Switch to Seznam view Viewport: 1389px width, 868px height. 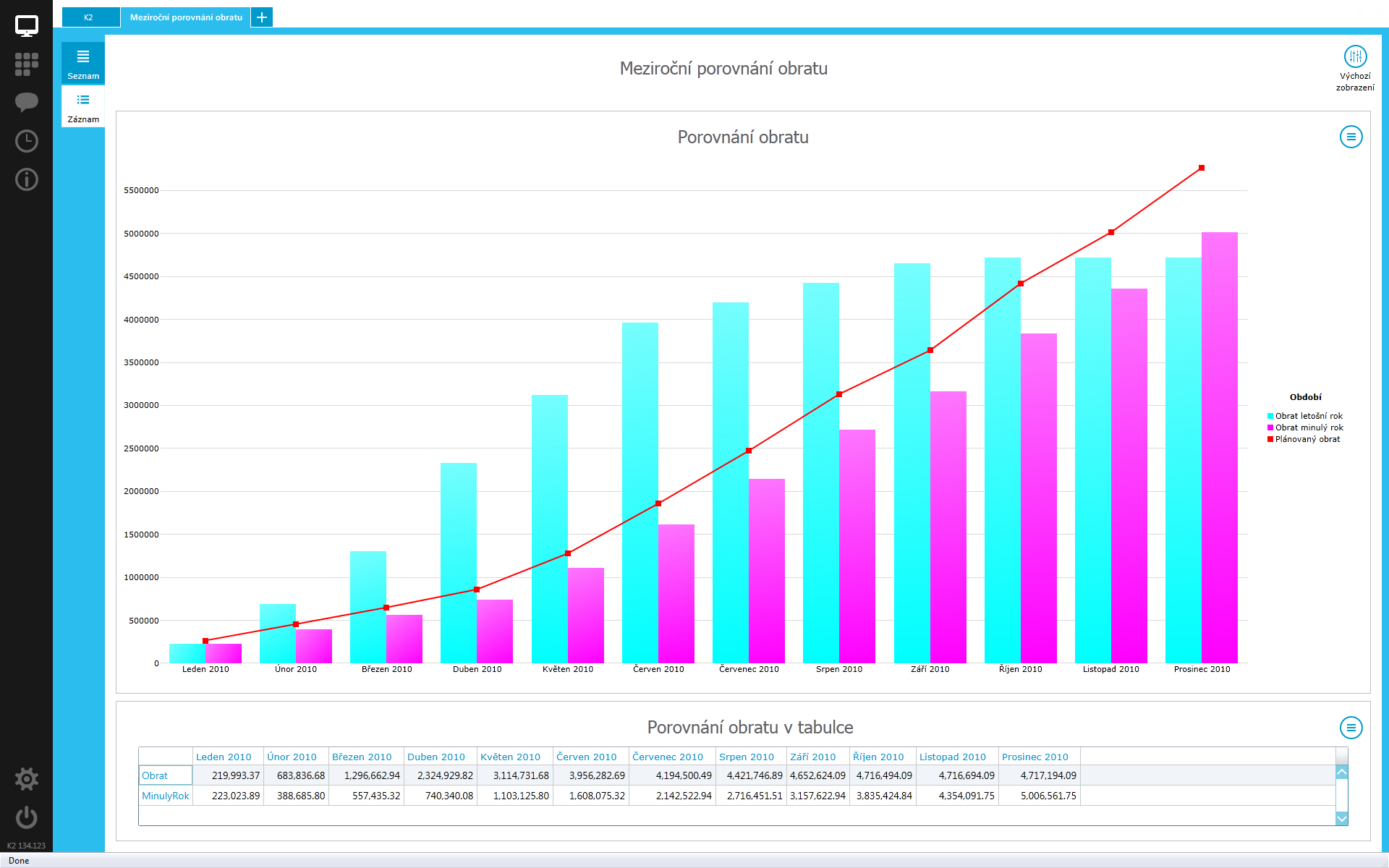click(83, 64)
